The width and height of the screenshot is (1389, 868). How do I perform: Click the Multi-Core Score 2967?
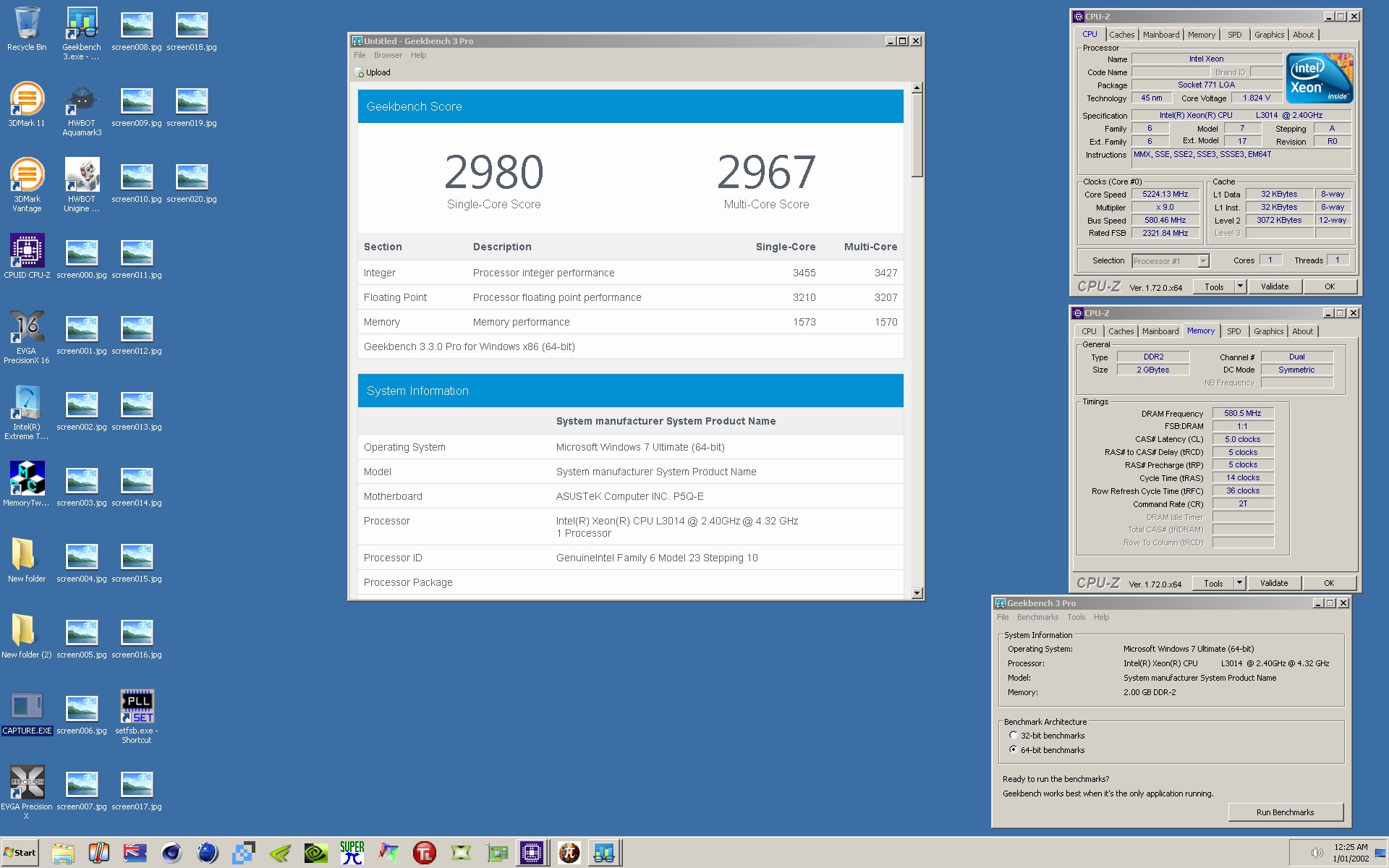click(x=767, y=172)
